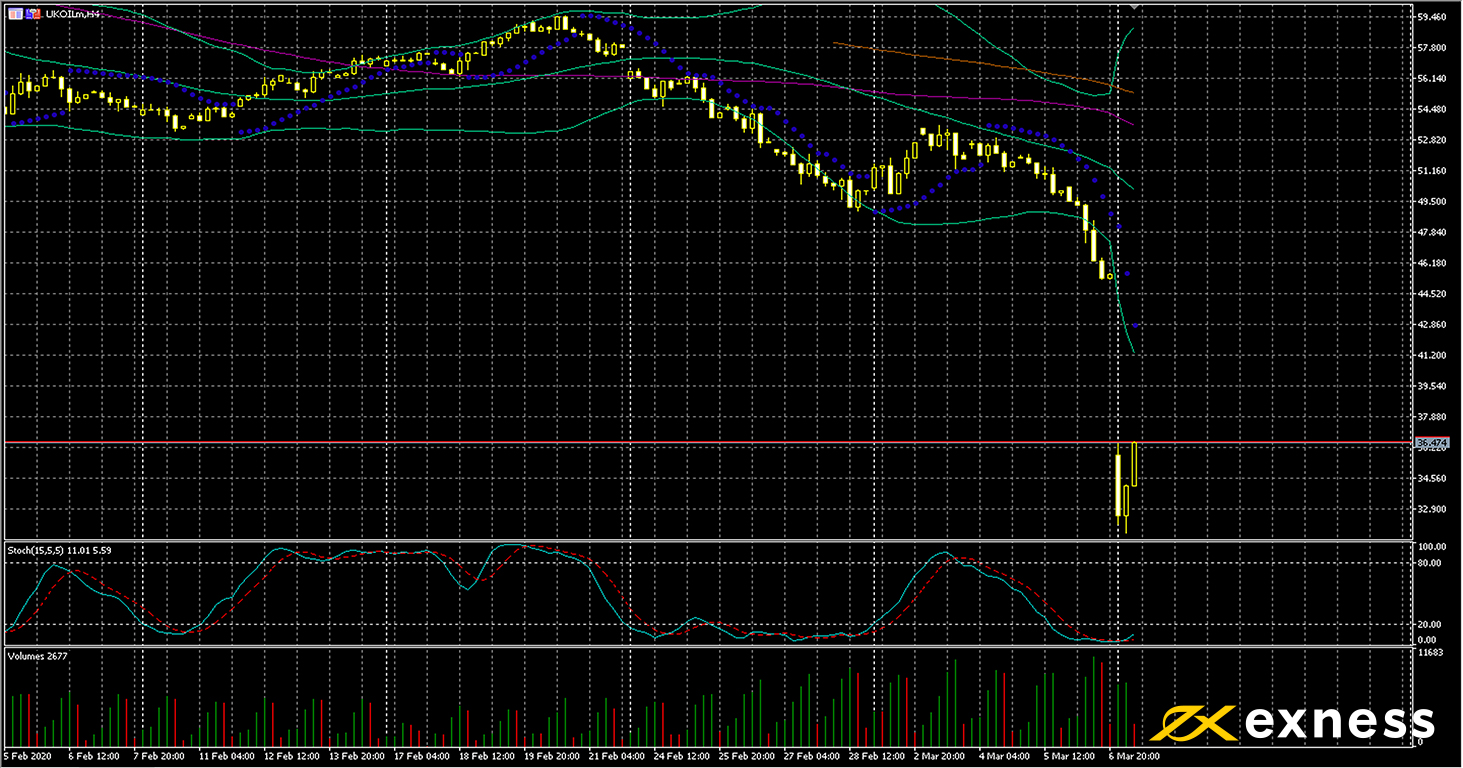The height and width of the screenshot is (768, 1463).
Task: Click the 6 Mar 20:00 time label
Action: [1134, 757]
